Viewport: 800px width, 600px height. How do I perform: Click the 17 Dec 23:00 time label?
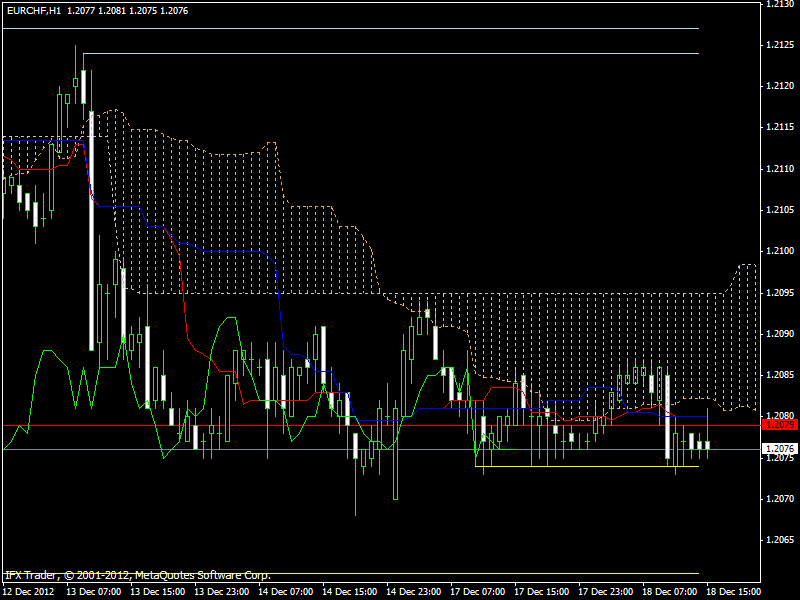606,592
